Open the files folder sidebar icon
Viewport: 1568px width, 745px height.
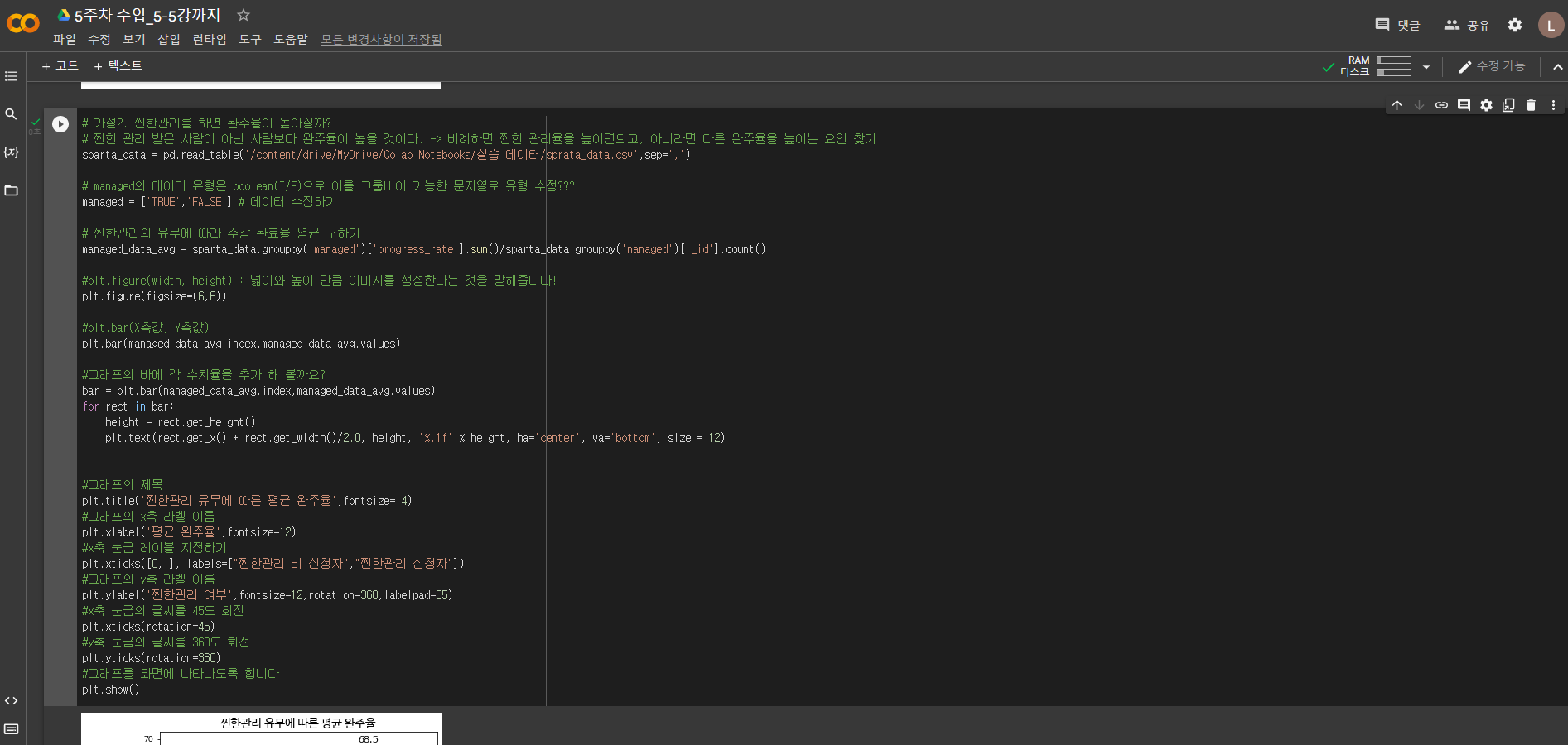click(11, 190)
